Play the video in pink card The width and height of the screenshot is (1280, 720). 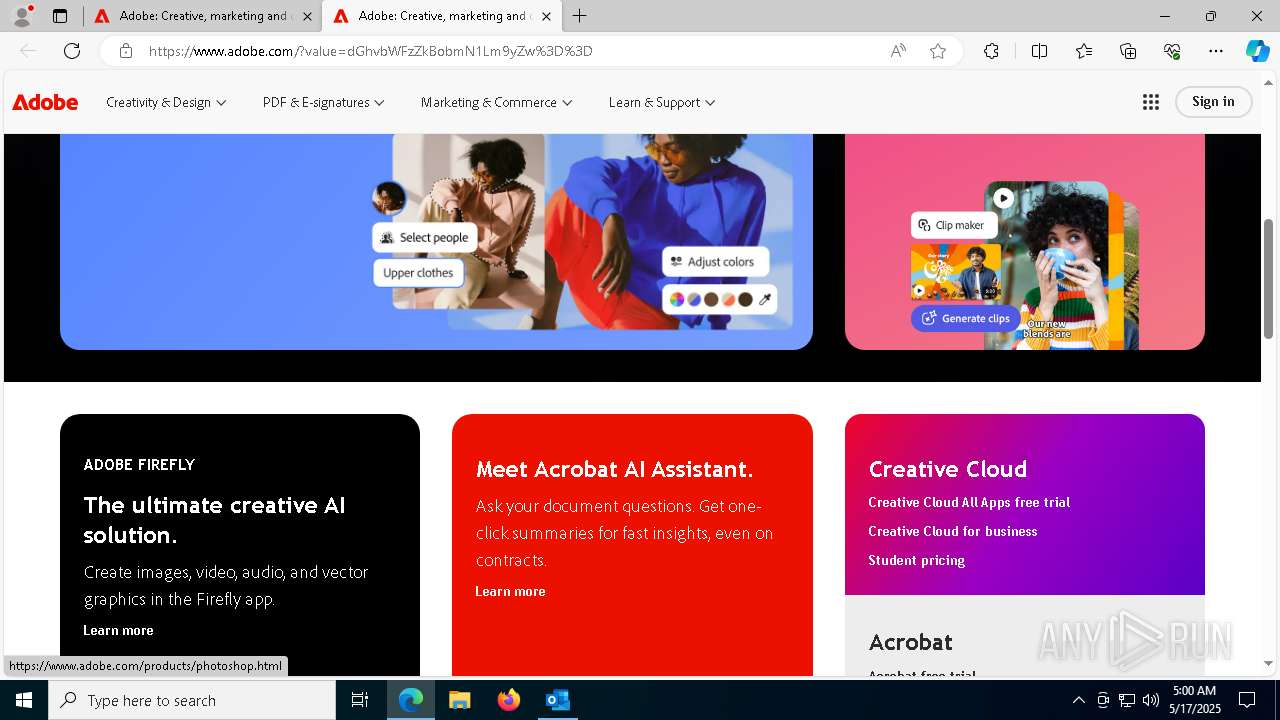point(1003,198)
